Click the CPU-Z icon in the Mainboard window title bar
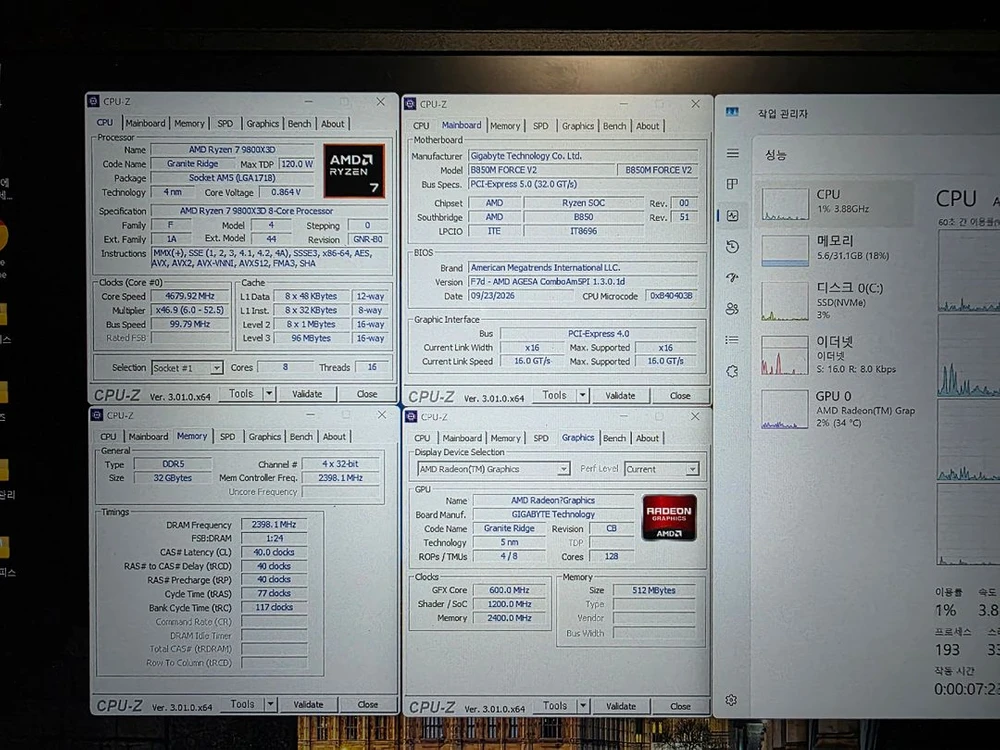The height and width of the screenshot is (750, 1000). tap(410, 104)
